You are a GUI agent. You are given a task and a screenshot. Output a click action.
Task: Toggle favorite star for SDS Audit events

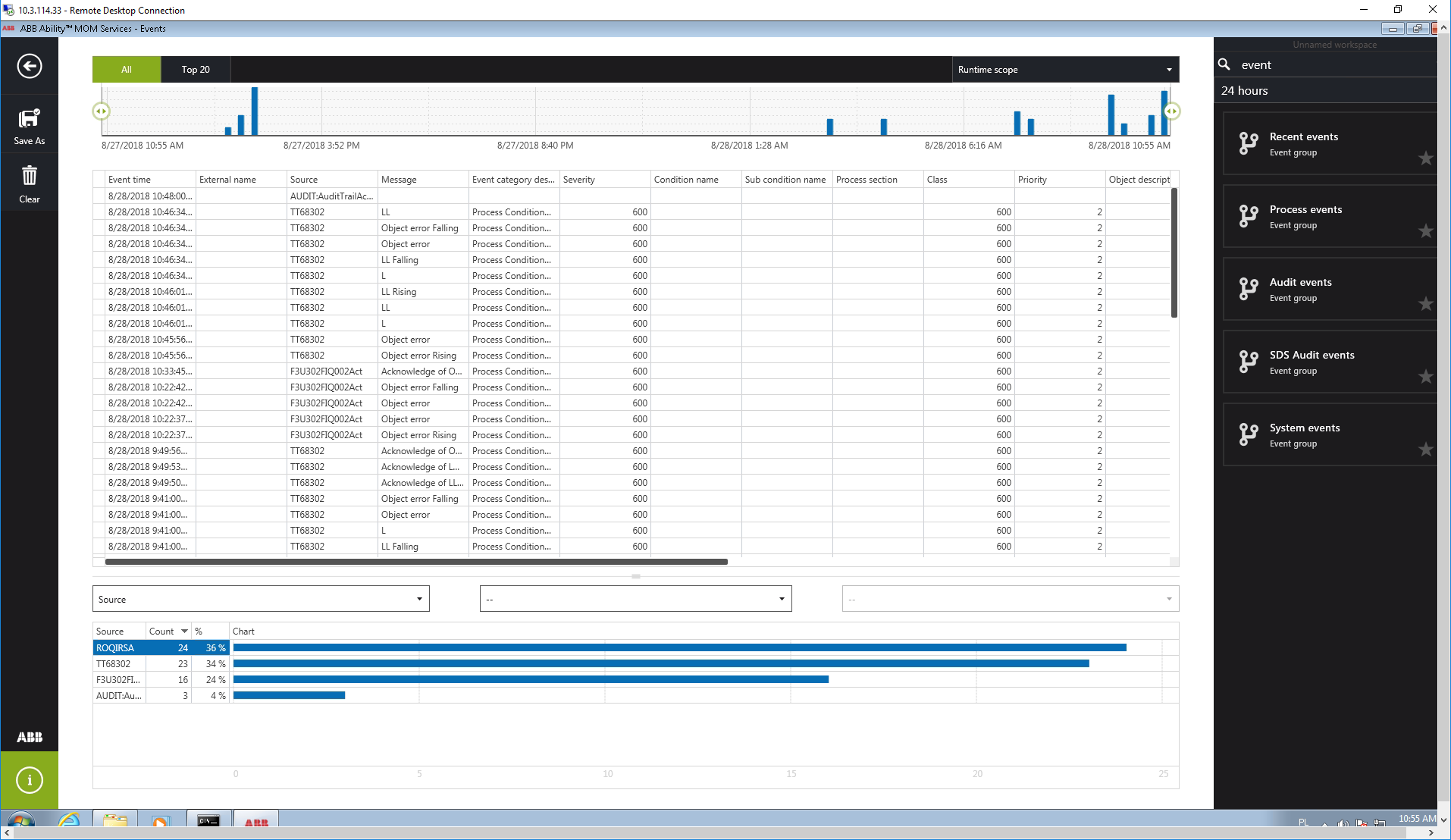1425,377
